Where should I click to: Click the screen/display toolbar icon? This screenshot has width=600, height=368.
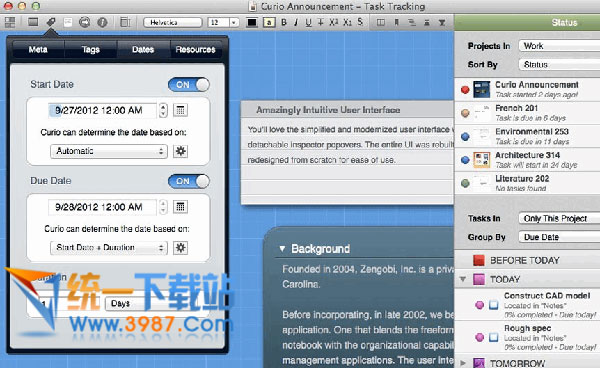pos(33,22)
